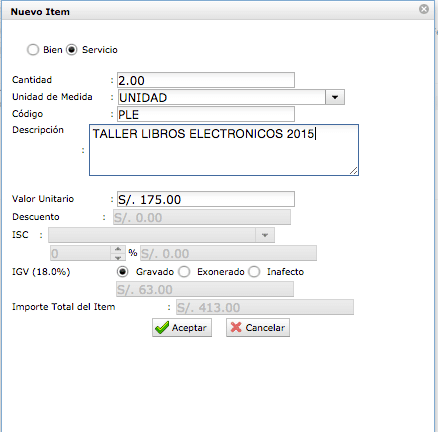Image resolution: width=438 pixels, height=432 pixels.
Task: Click the disabled Descuento field
Action: pos(202,217)
